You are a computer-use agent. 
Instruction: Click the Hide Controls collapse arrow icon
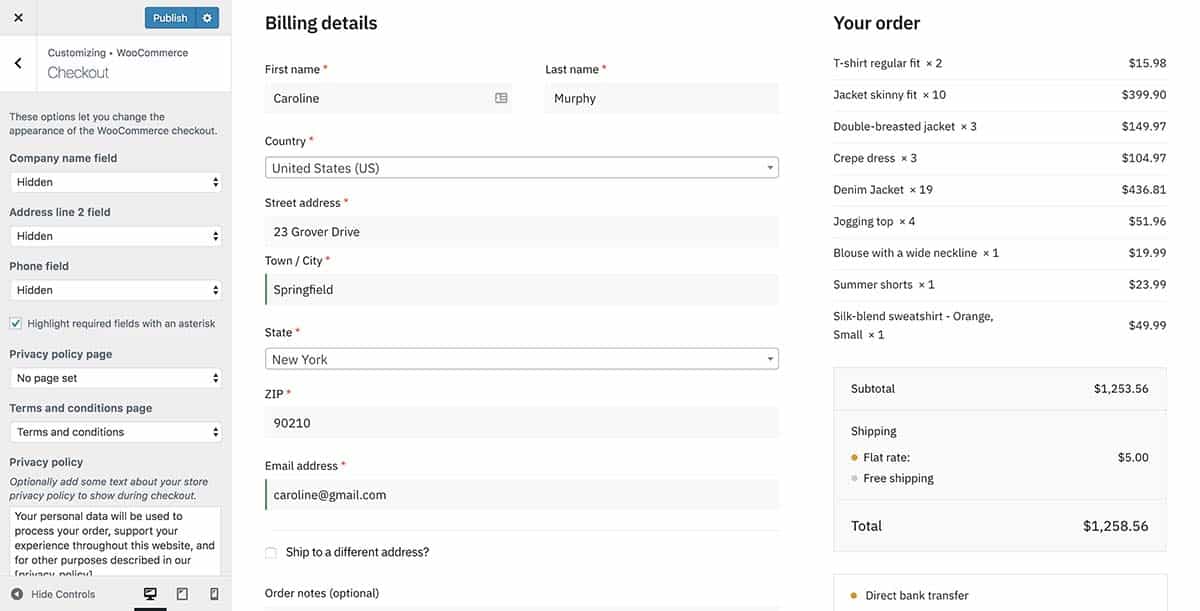(17, 594)
